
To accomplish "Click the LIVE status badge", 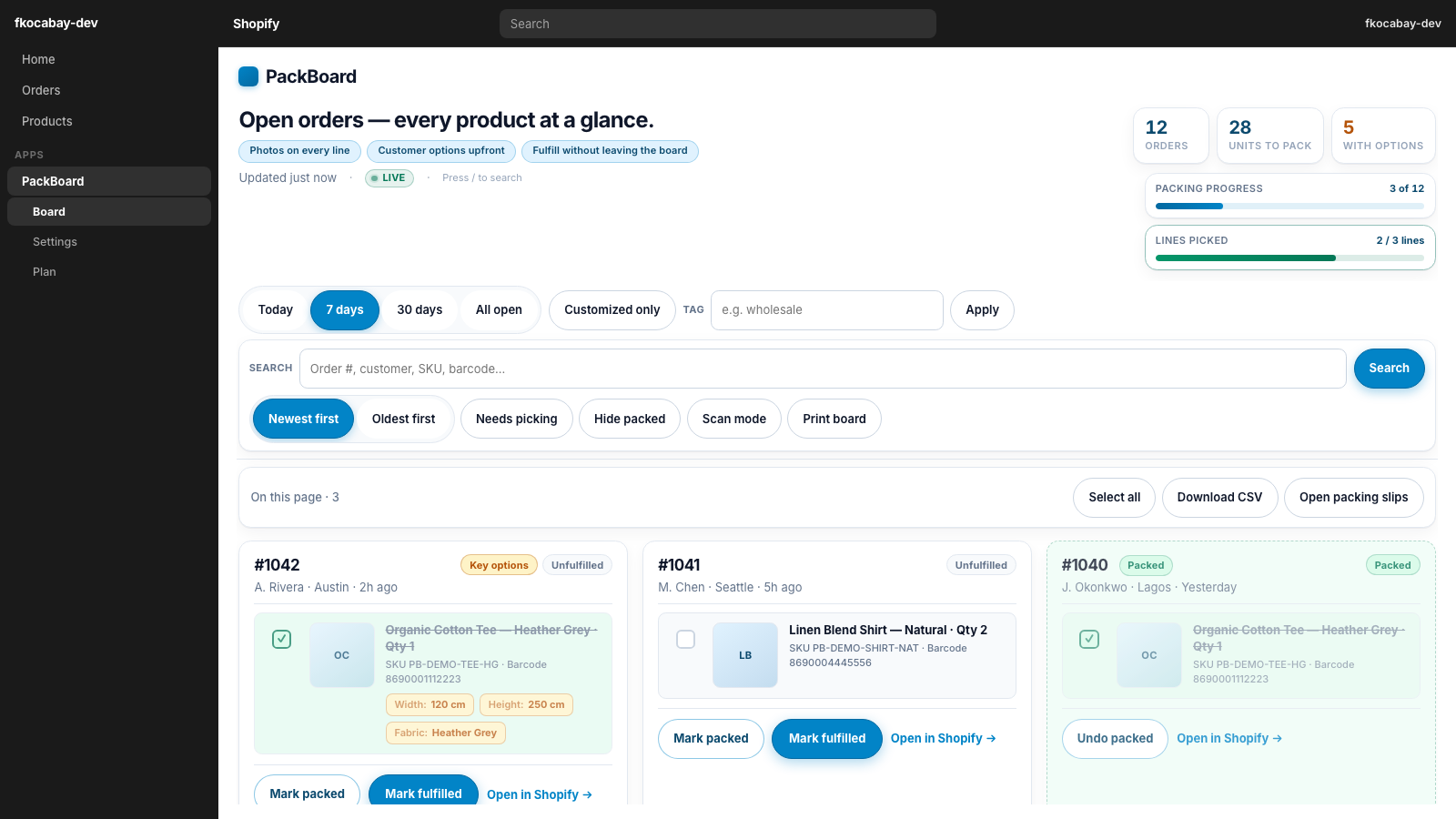I will click(389, 178).
